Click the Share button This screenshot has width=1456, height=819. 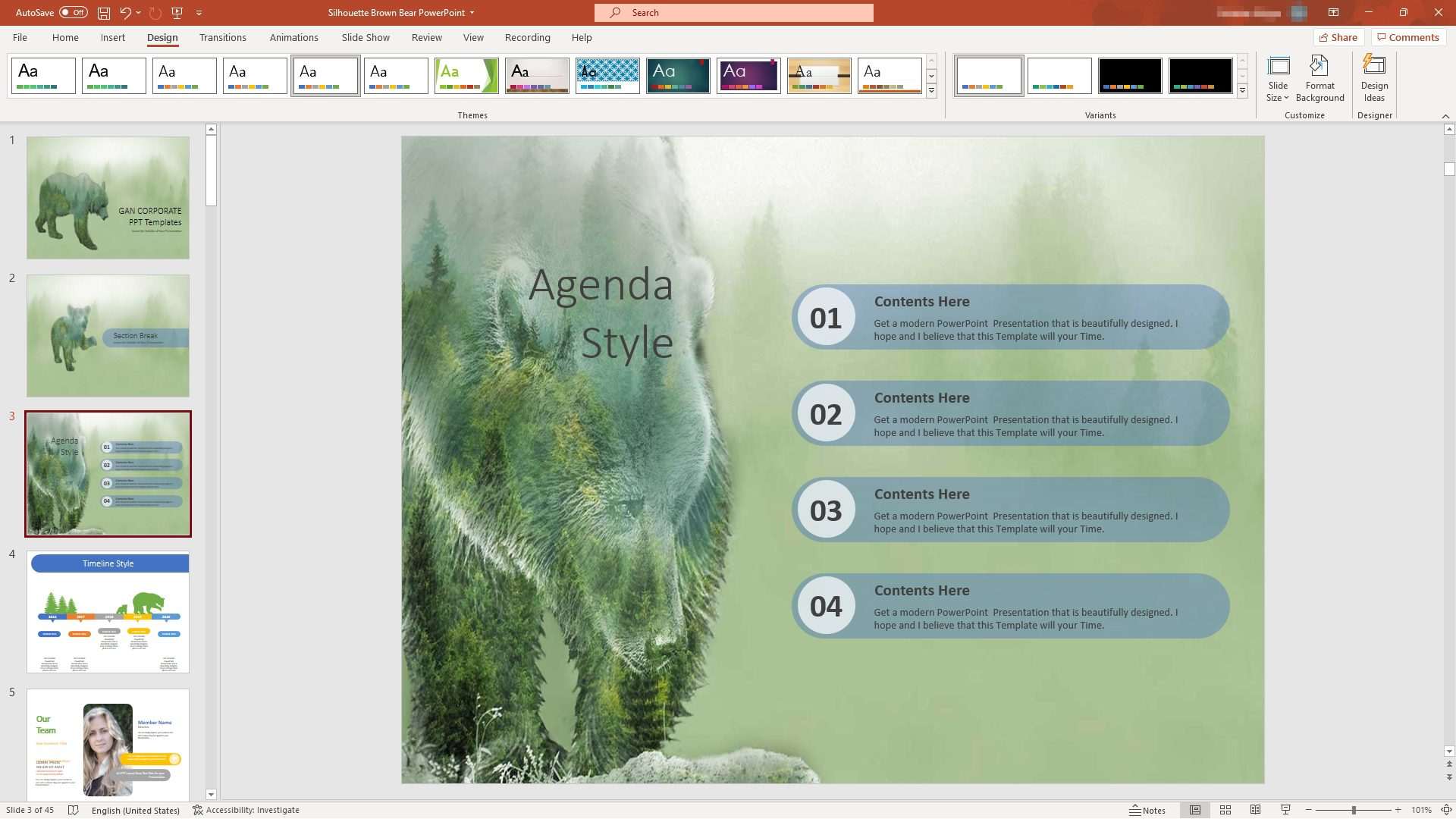tap(1338, 37)
